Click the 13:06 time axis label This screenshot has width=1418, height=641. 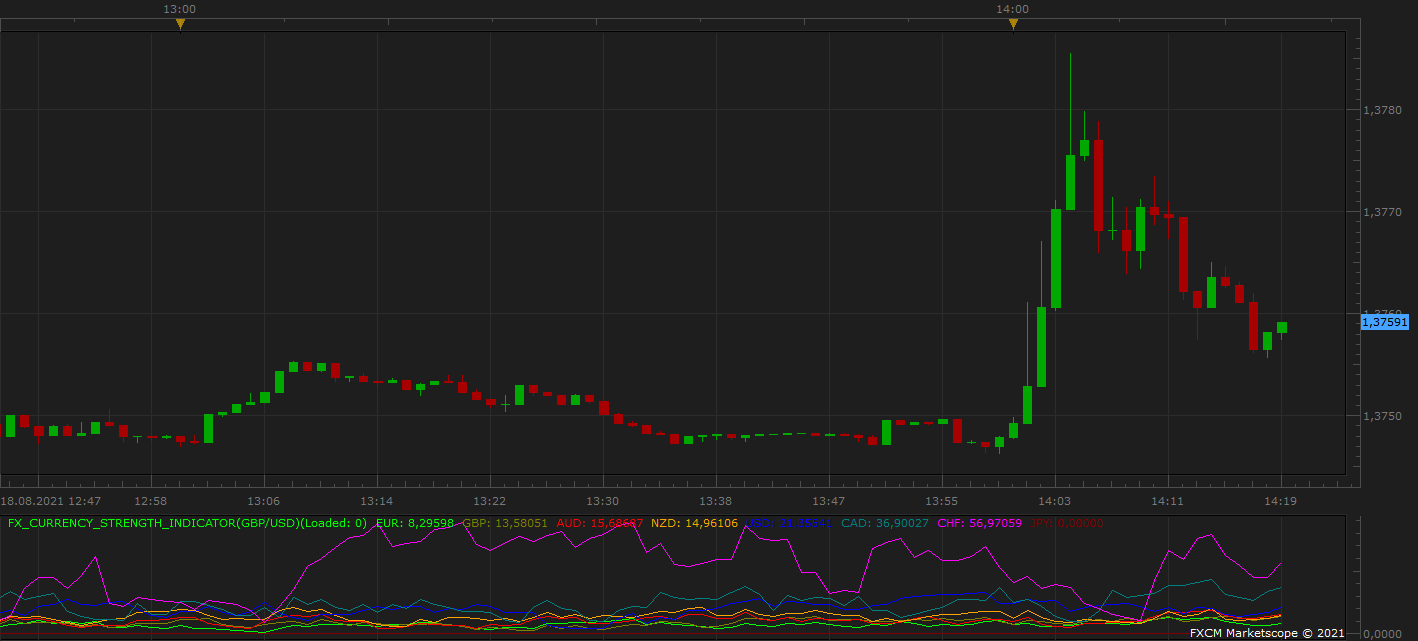264,500
